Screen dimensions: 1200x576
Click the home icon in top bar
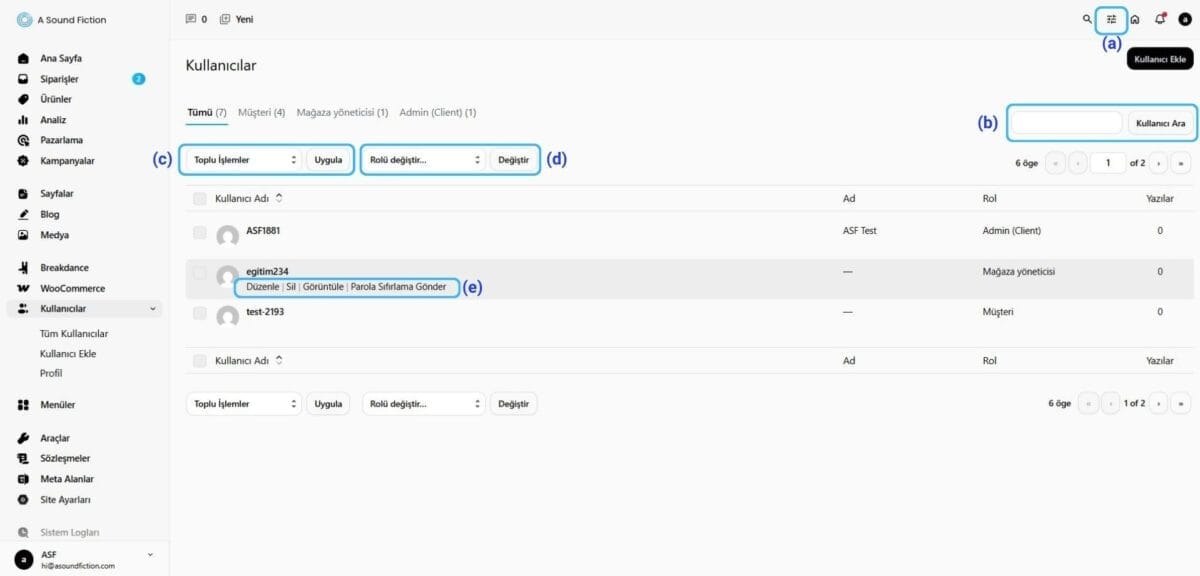(x=1135, y=19)
